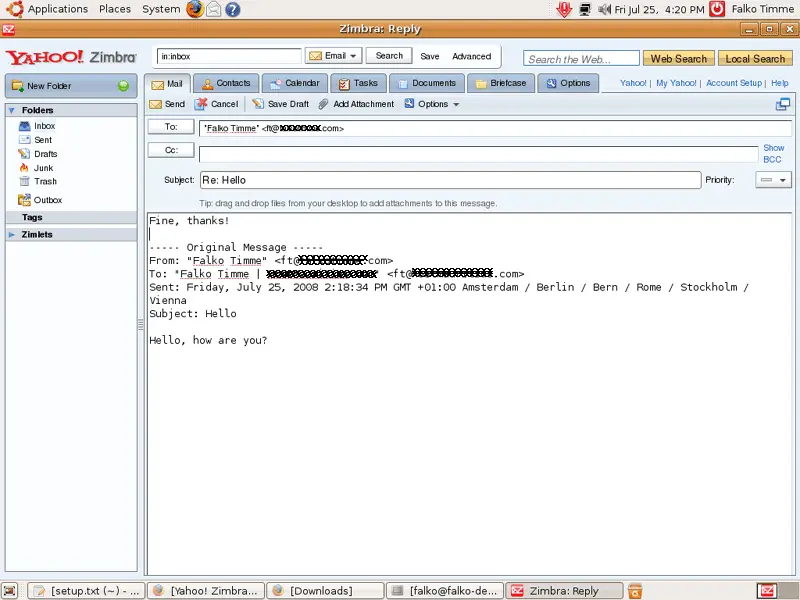Switch to the Options tab
The width and height of the screenshot is (800, 600).
(568, 83)
